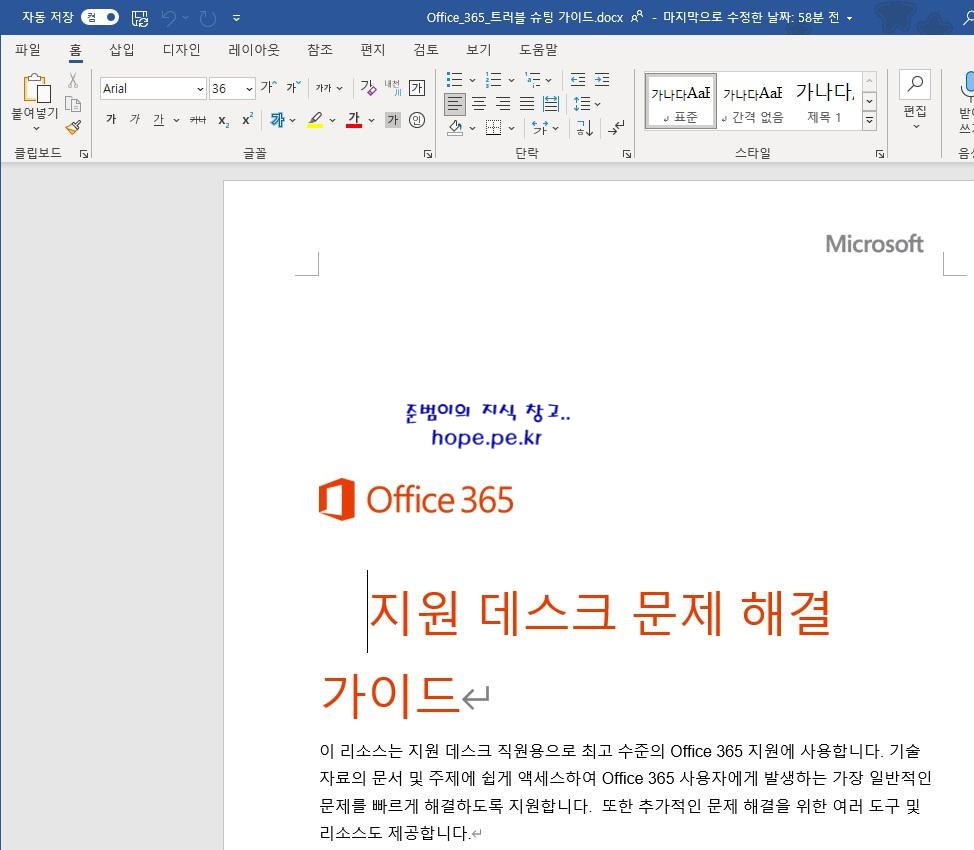The height and width of the screenshot is (850, 974).
Task: Click the multilevel list icon
Action: click(x=532, y=80)
